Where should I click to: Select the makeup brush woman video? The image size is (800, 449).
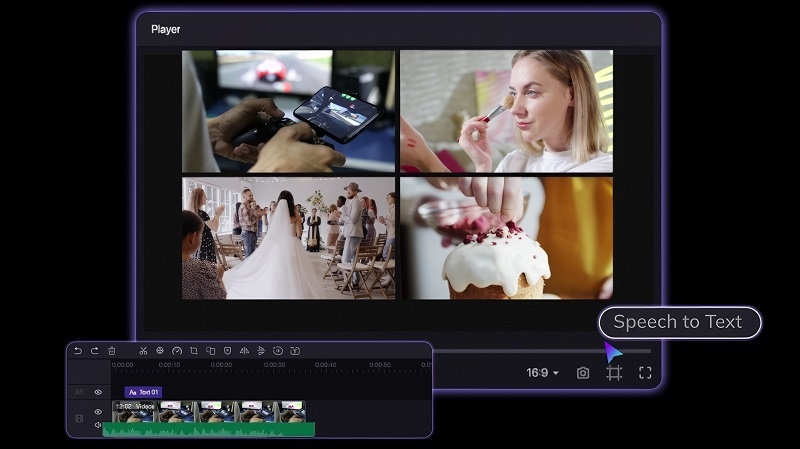507,111
